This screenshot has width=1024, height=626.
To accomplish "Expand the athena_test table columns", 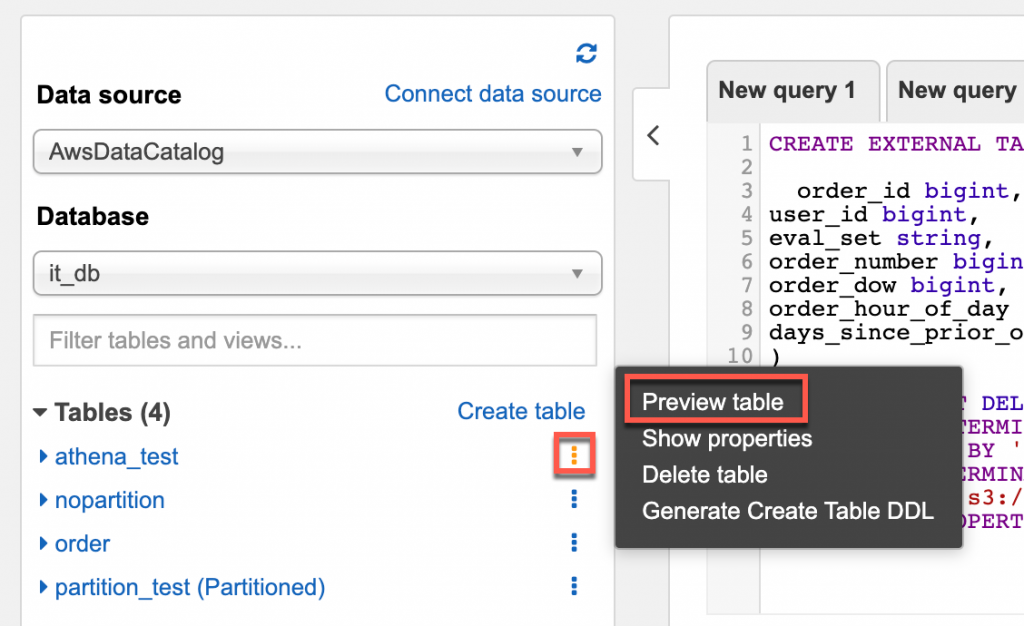I will pos(43,456).
